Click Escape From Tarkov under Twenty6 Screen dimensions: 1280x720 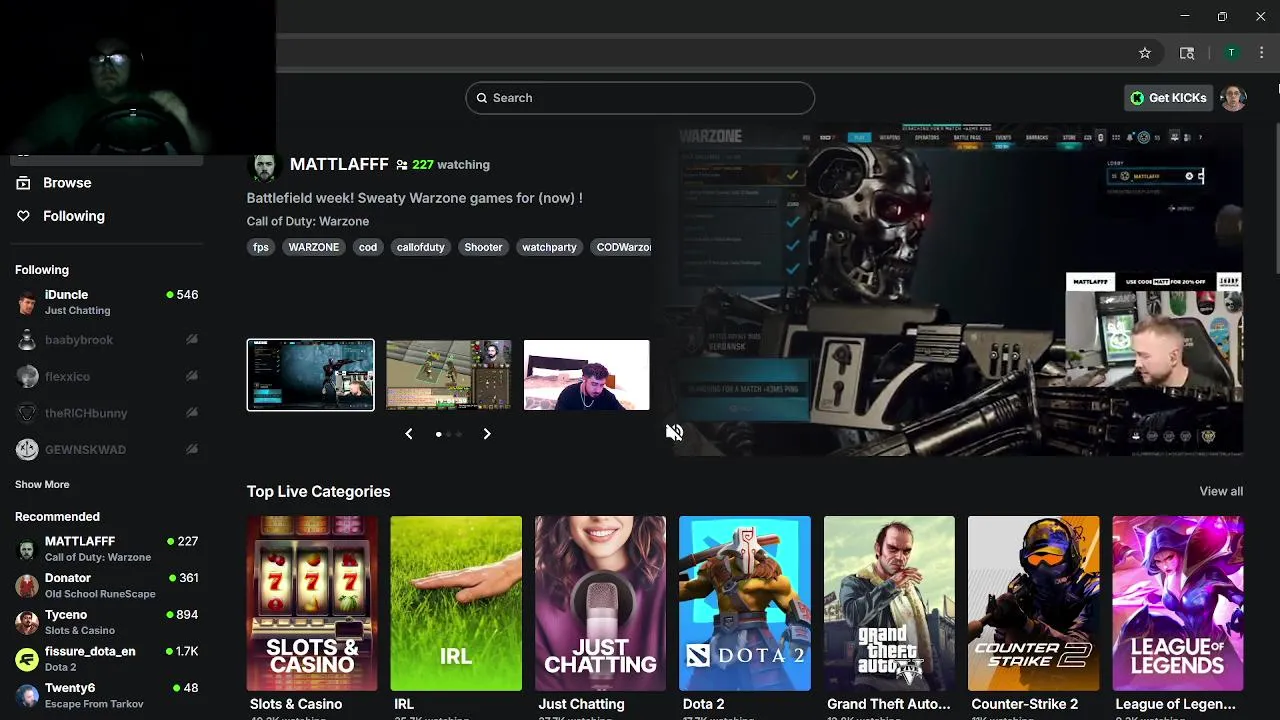(94, 704)
